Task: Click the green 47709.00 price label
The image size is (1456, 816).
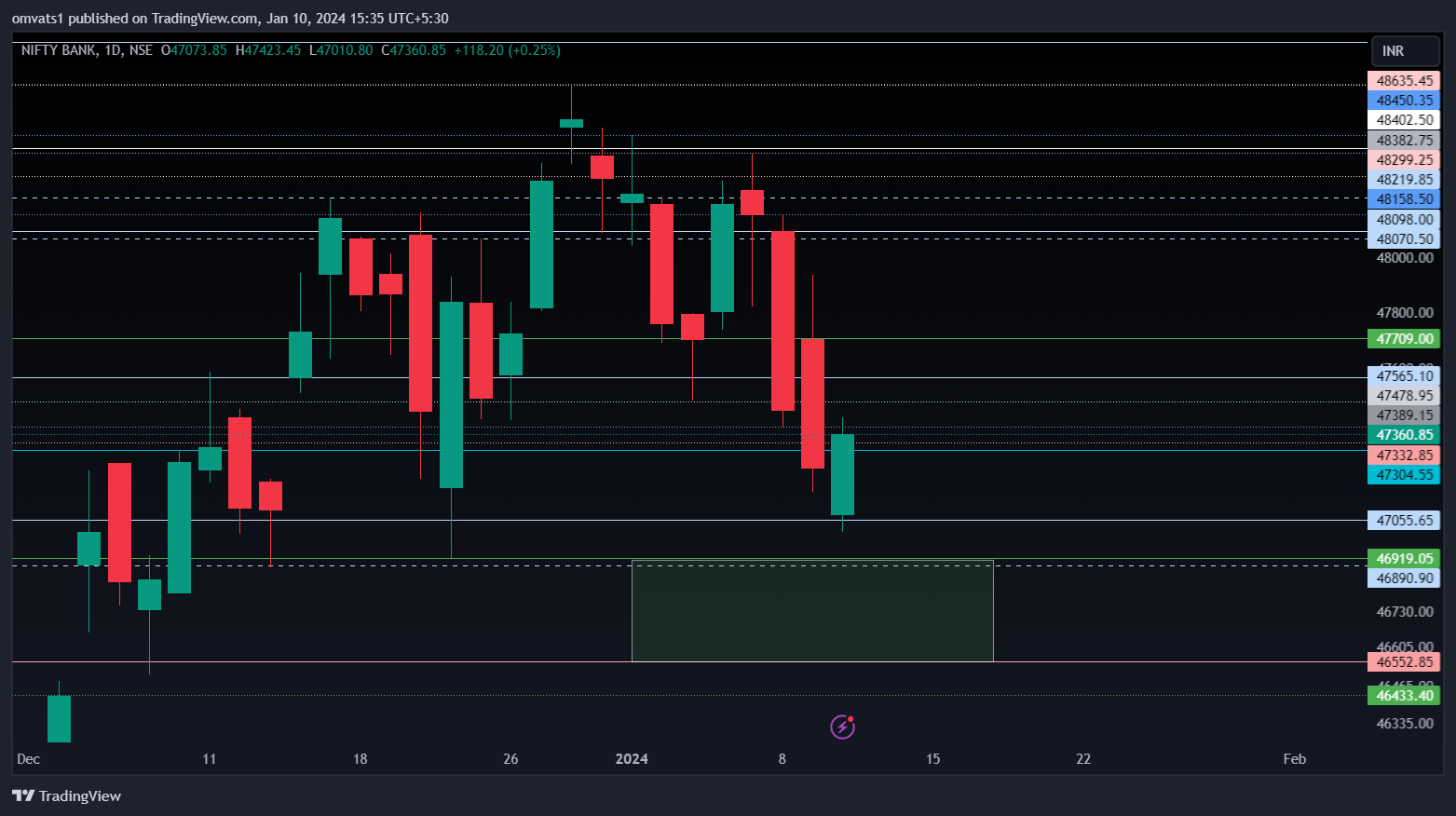Action: point(1404,339)
